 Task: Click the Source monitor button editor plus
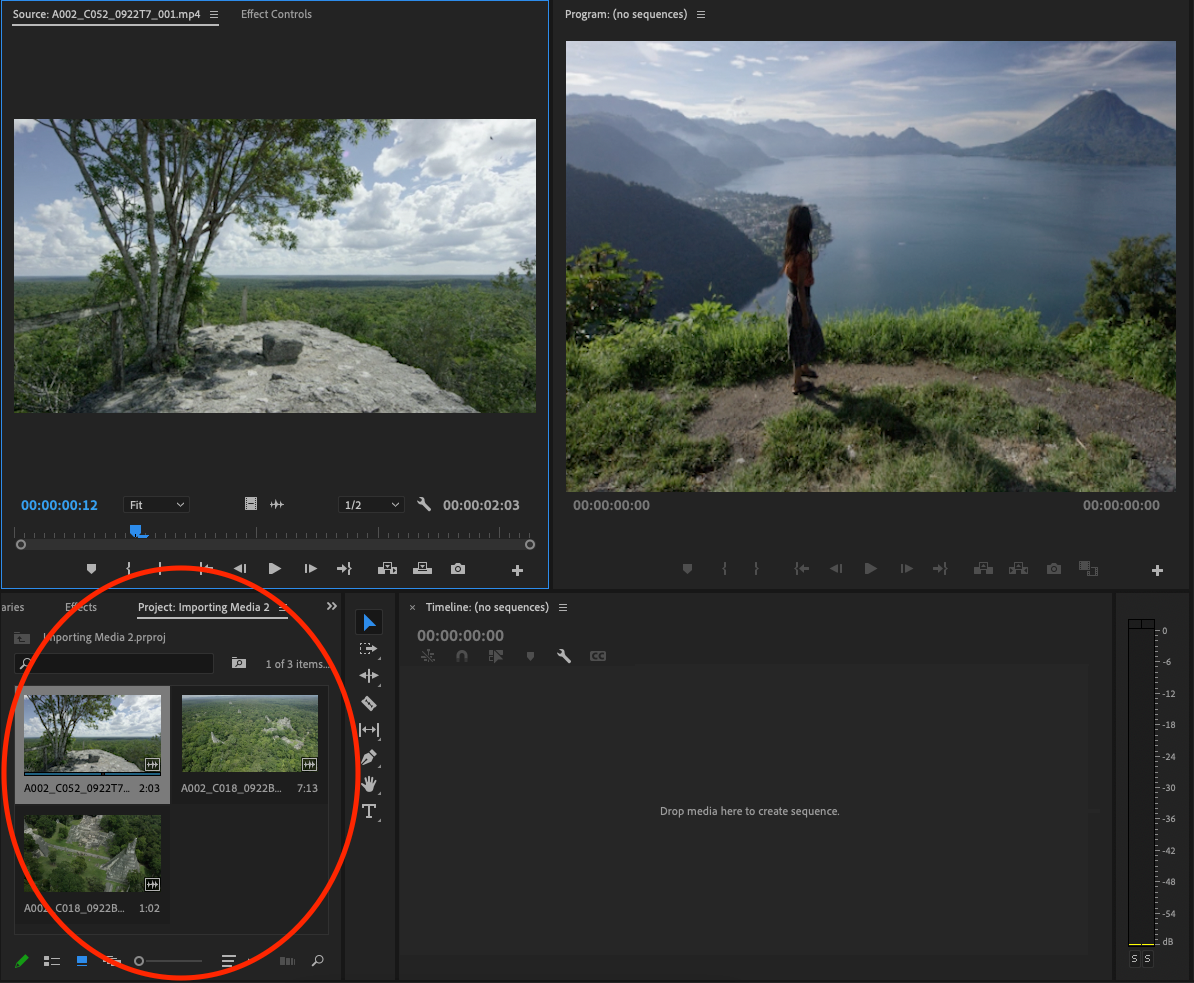pyautogui.click(x=517, y=570)
